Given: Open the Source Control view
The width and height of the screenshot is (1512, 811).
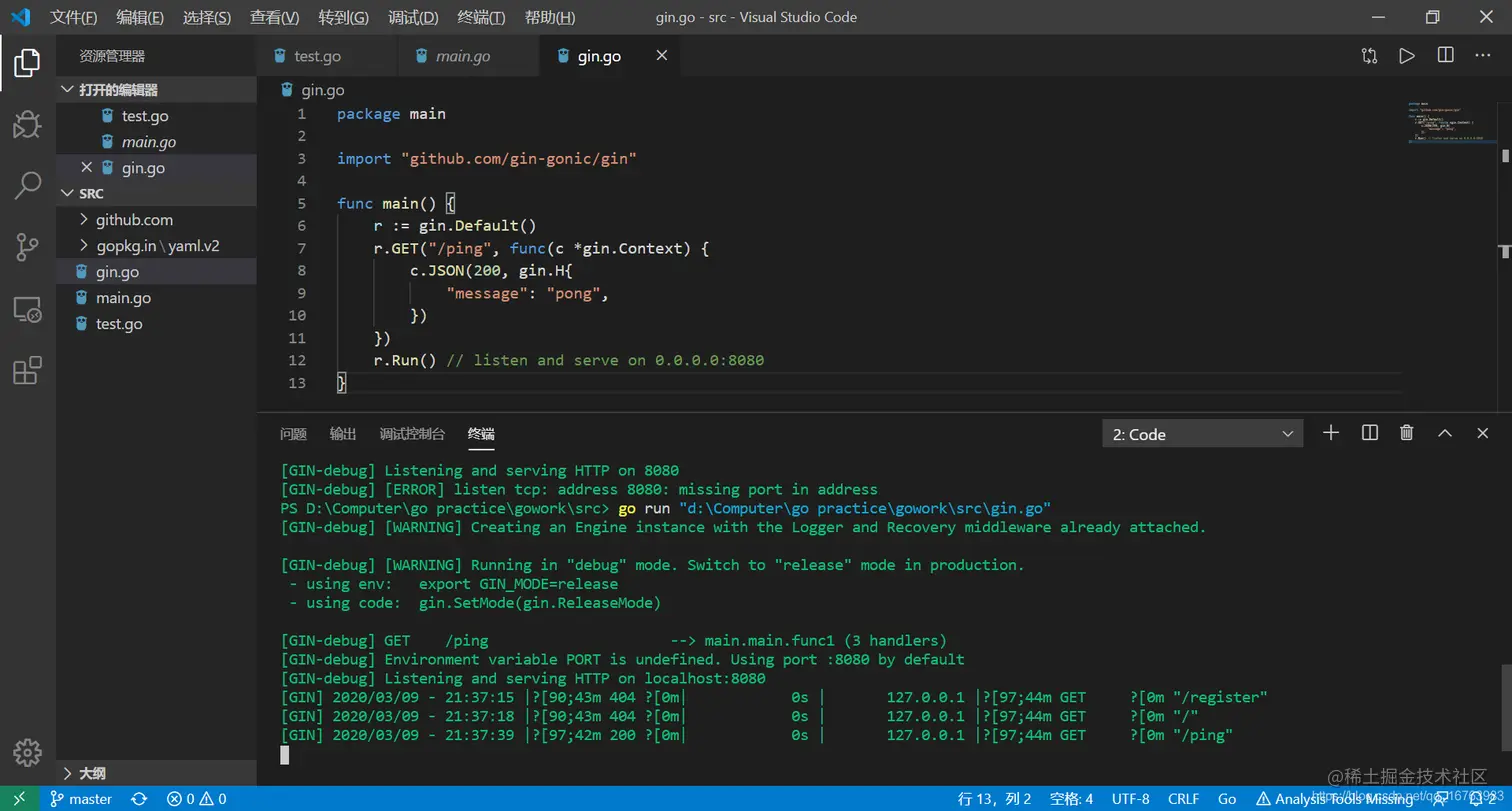Looking at the screenshot, I should 27,247.
